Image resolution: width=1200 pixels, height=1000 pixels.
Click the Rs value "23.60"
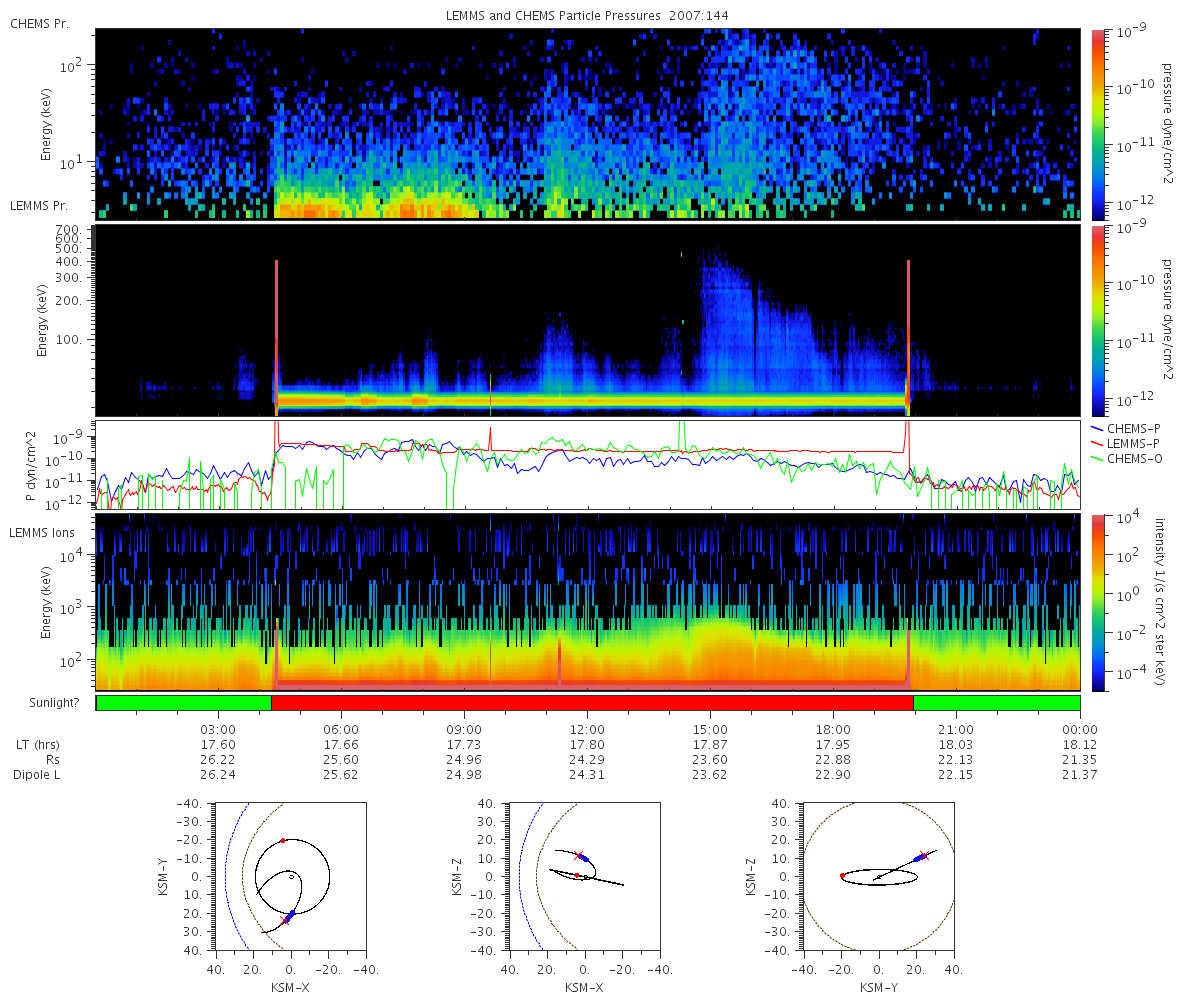pyautogui.click(x=710, y=760)
